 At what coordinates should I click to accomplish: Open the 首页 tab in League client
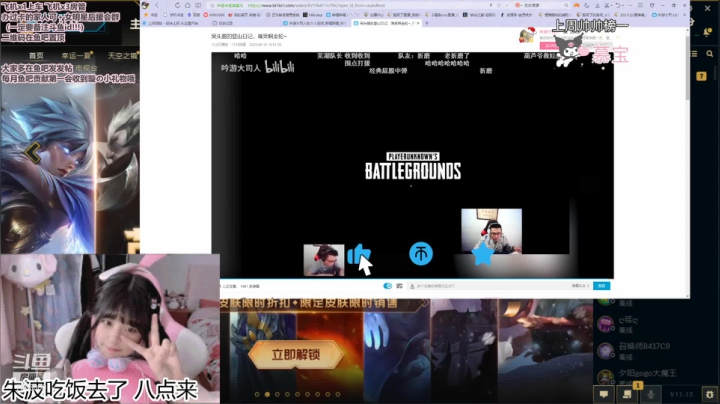click(36, 56)
